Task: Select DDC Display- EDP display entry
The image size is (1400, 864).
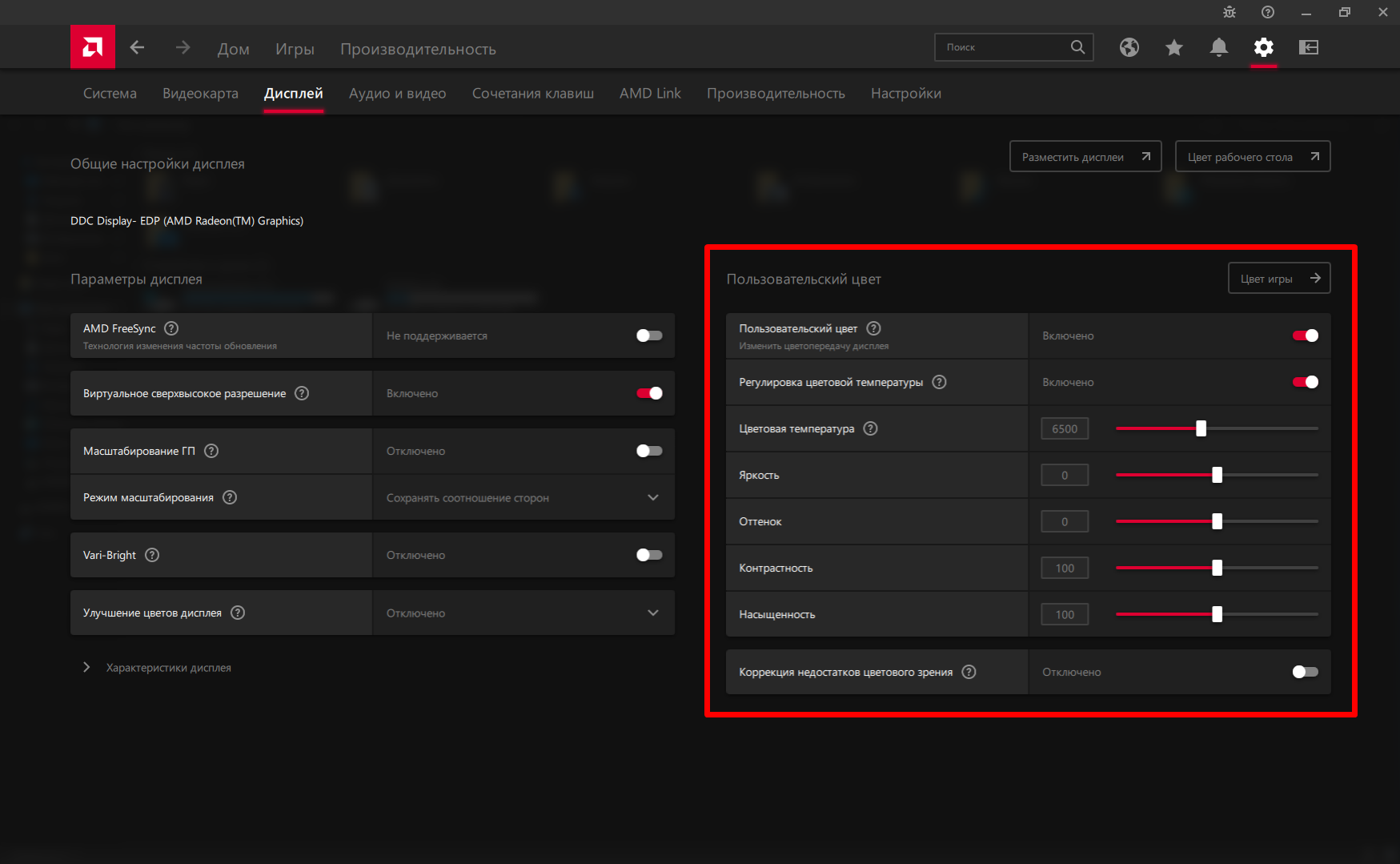Action: [187, 221]
